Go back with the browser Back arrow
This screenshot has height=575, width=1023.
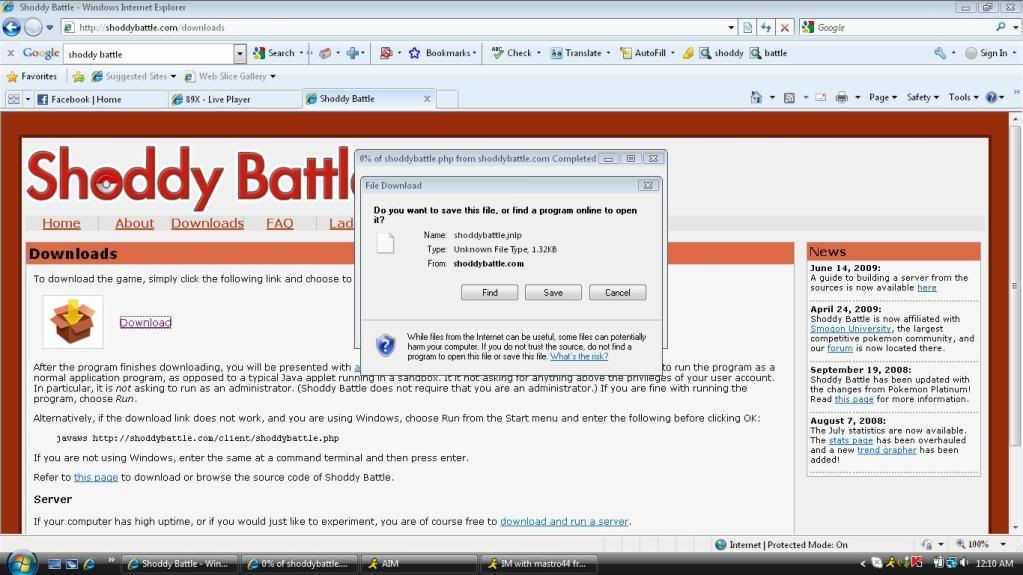11,27
